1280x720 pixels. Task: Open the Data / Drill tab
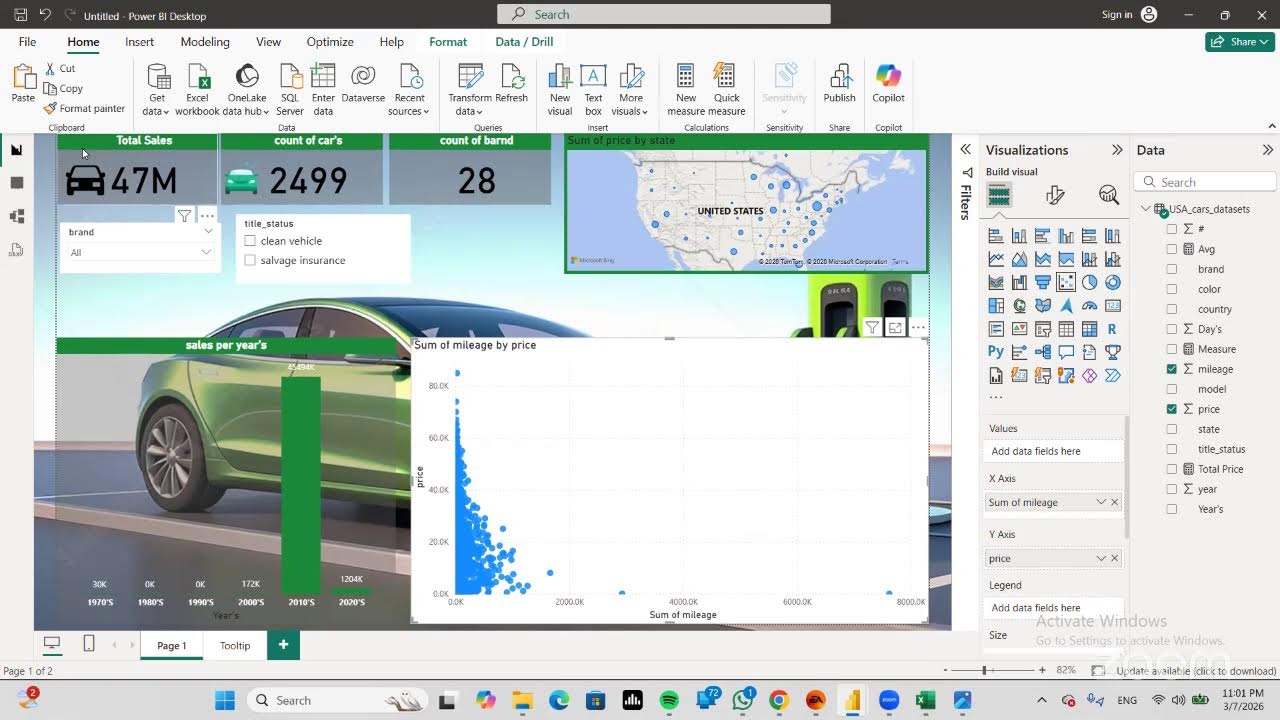pyautogui.click(x=524, y=42)
